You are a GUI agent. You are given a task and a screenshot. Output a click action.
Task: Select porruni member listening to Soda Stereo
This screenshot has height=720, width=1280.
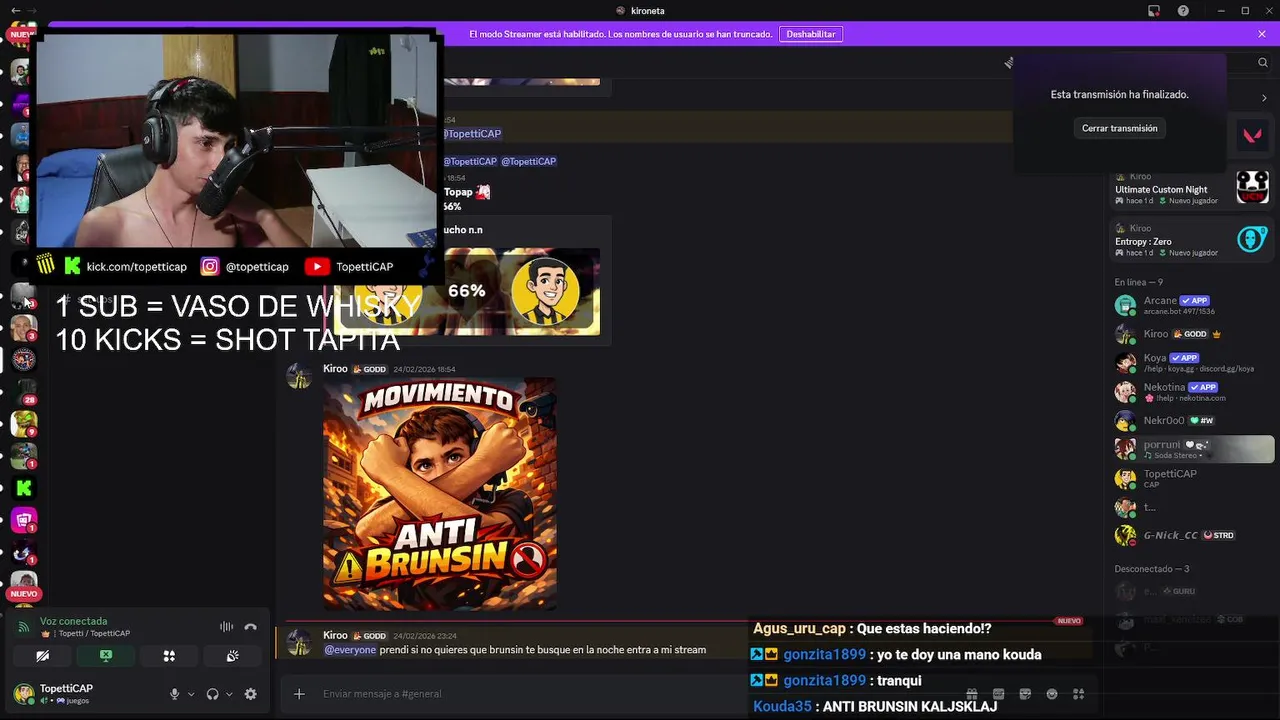pos(1192,449)
